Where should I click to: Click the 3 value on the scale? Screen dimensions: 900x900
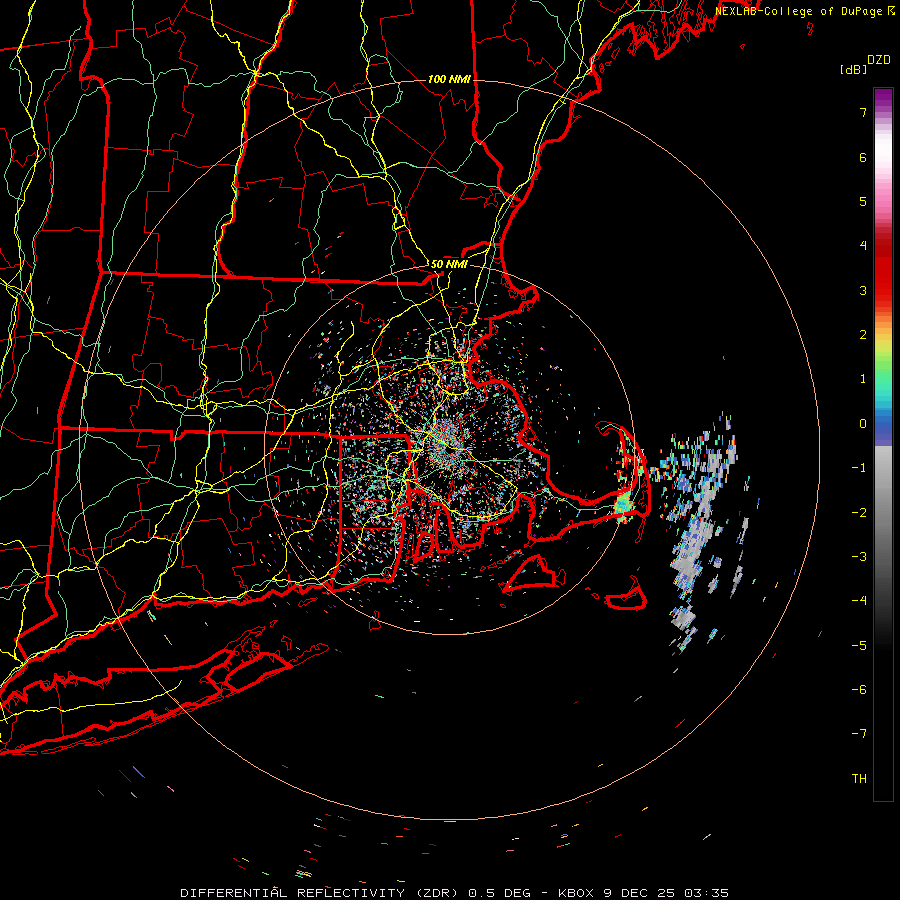pyautogui.click(x=863, y=290)
